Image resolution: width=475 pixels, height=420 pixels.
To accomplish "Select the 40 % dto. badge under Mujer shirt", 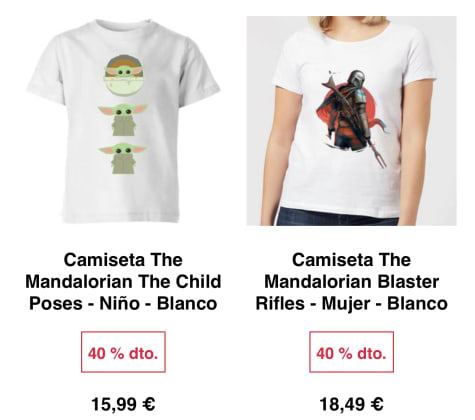I will (351, 352).
